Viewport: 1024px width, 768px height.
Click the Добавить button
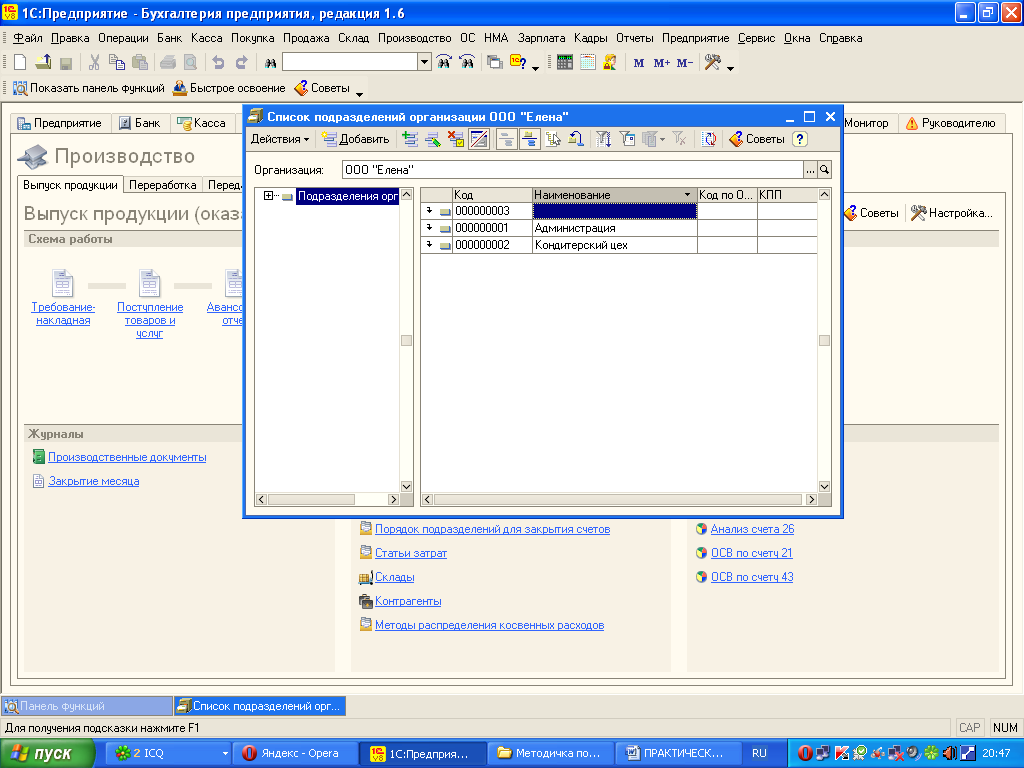coord(356,139)
